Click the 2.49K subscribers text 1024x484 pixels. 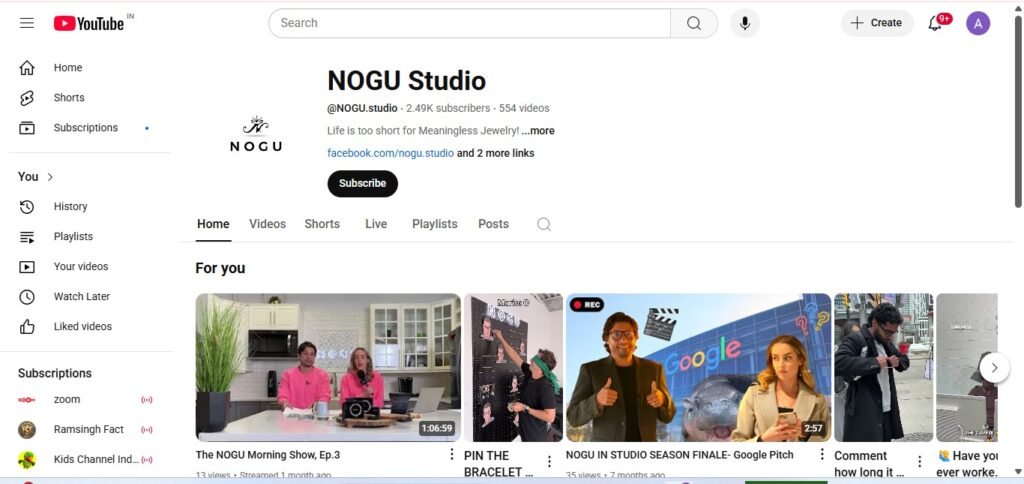click(x=448, y=108)
